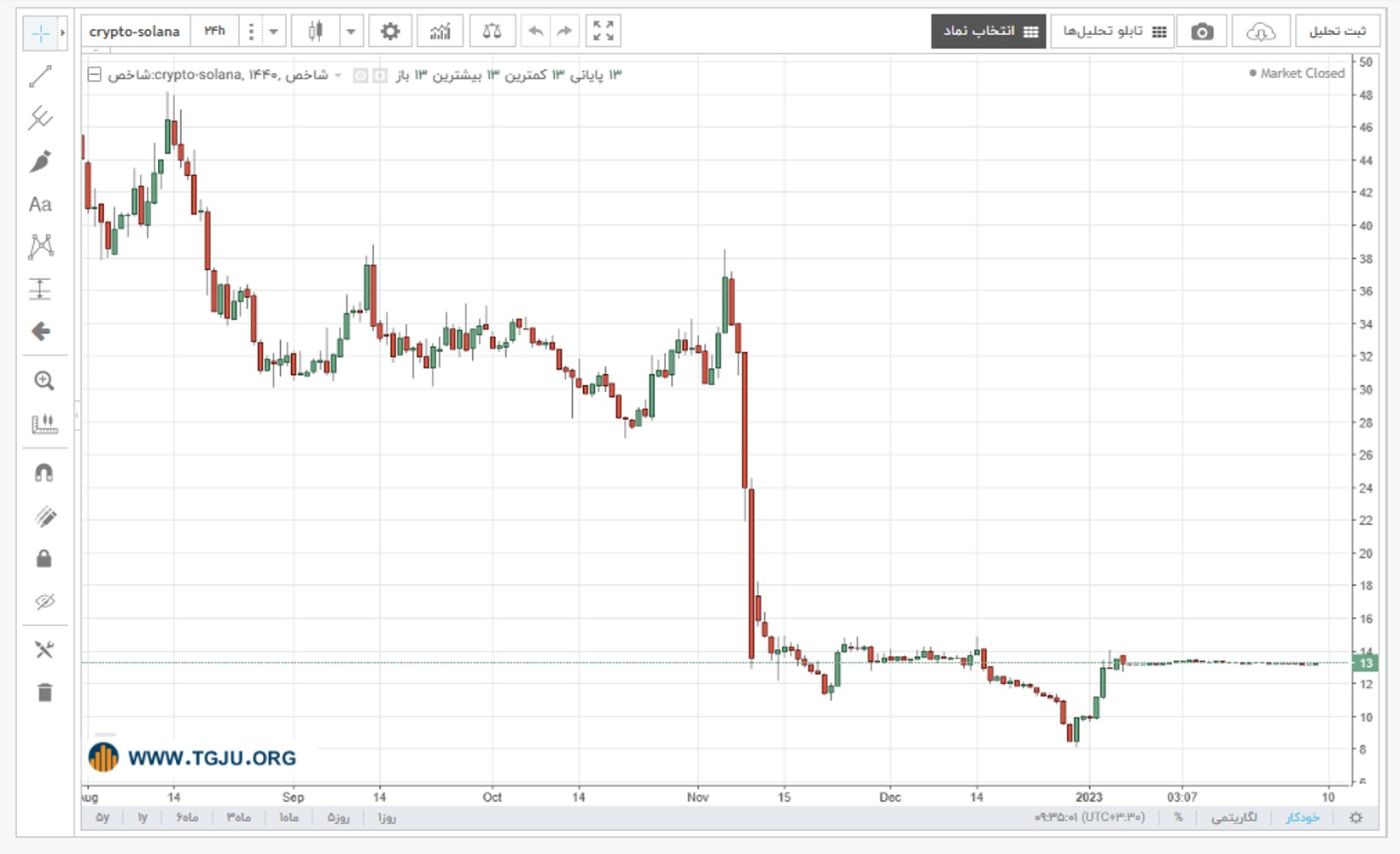This screenshot has height=854, width=1400.
Task: Toggle logarithmic scale لگاریتمی
Action: click(1234, 817)
